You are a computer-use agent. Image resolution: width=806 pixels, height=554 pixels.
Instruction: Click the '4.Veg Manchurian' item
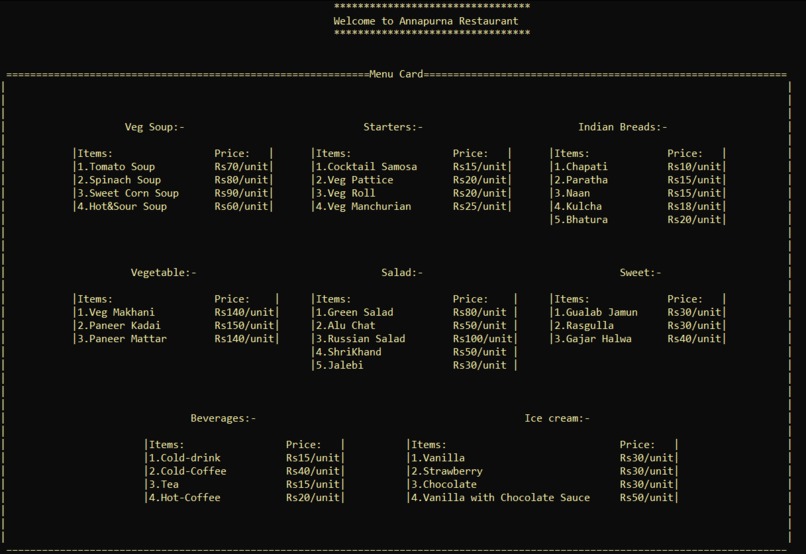click(363, 207)
